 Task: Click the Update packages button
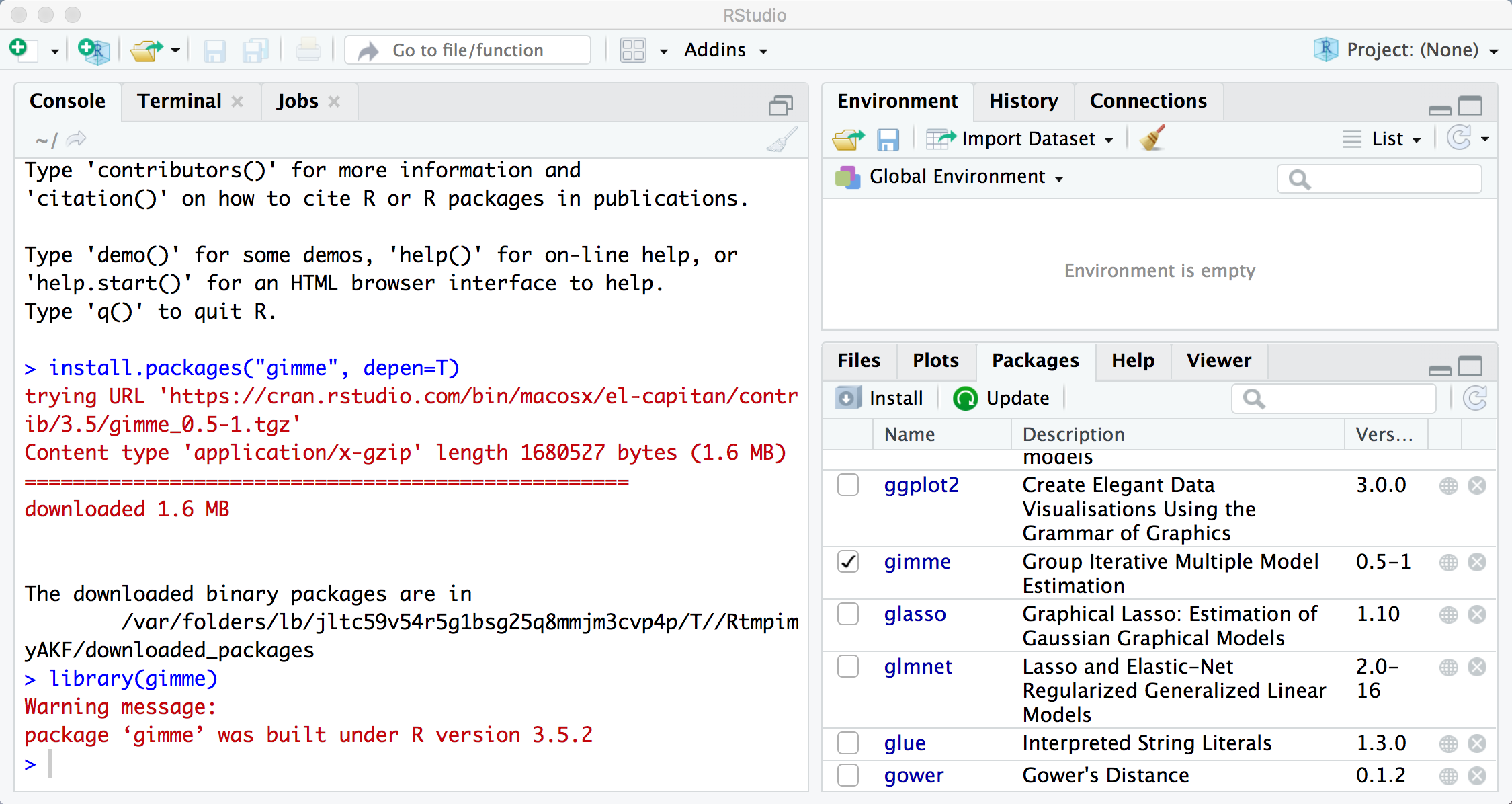pos(1001,398)
